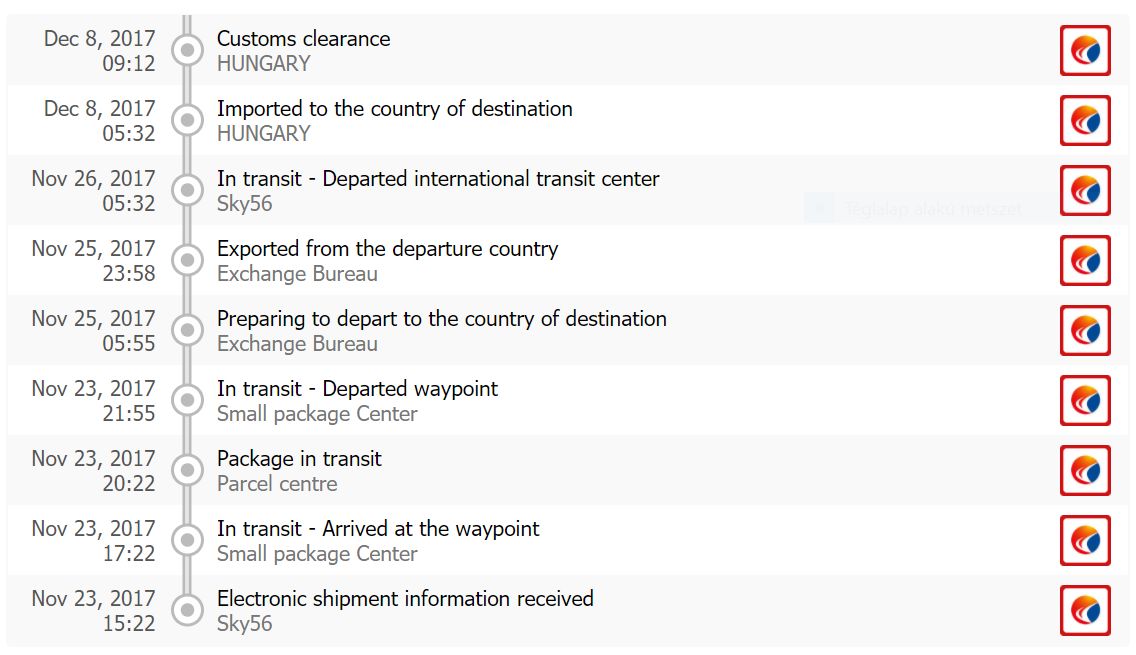Image resolution: width=1136 pixels, height=655 pixels.
Task: Click the carrier logo beside Customs clearance
Action: coord(1085,50)
